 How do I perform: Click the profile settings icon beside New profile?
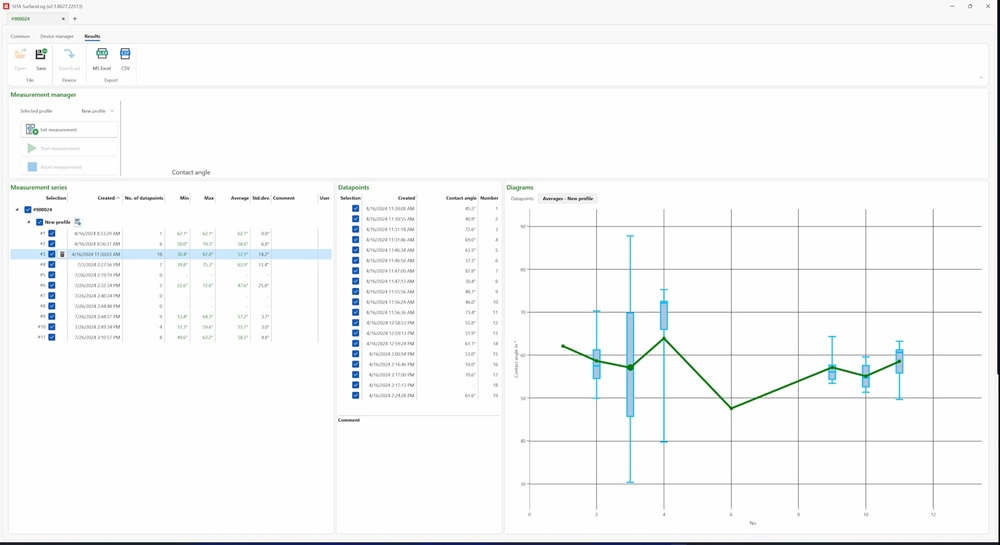(x=78, y=222)
